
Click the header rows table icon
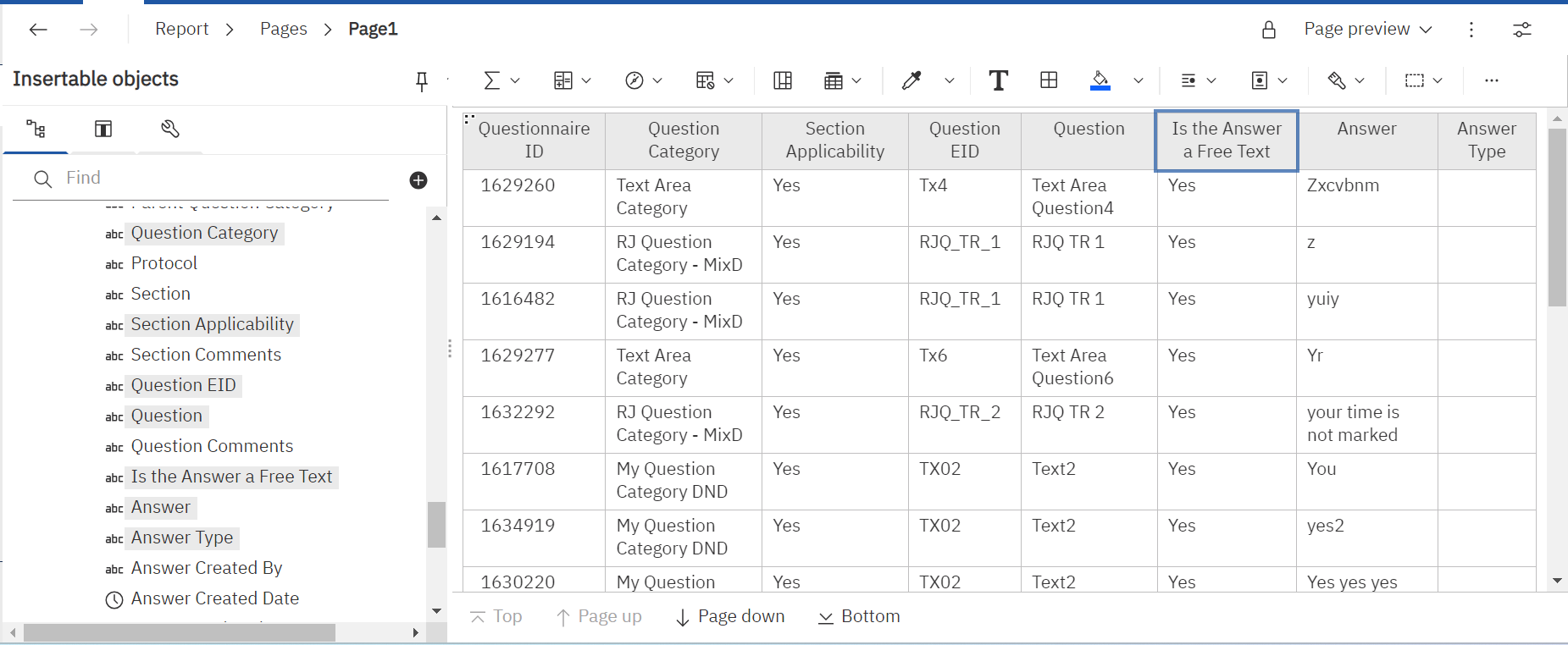(x=834, y=80)
